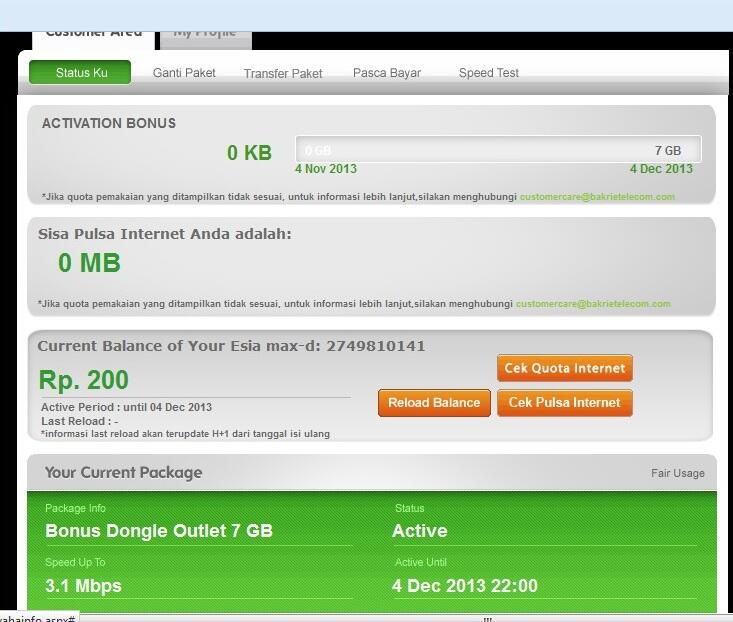
Task: Select the 4 Dec 2013 bonus end date
Action: pos(661,169)
